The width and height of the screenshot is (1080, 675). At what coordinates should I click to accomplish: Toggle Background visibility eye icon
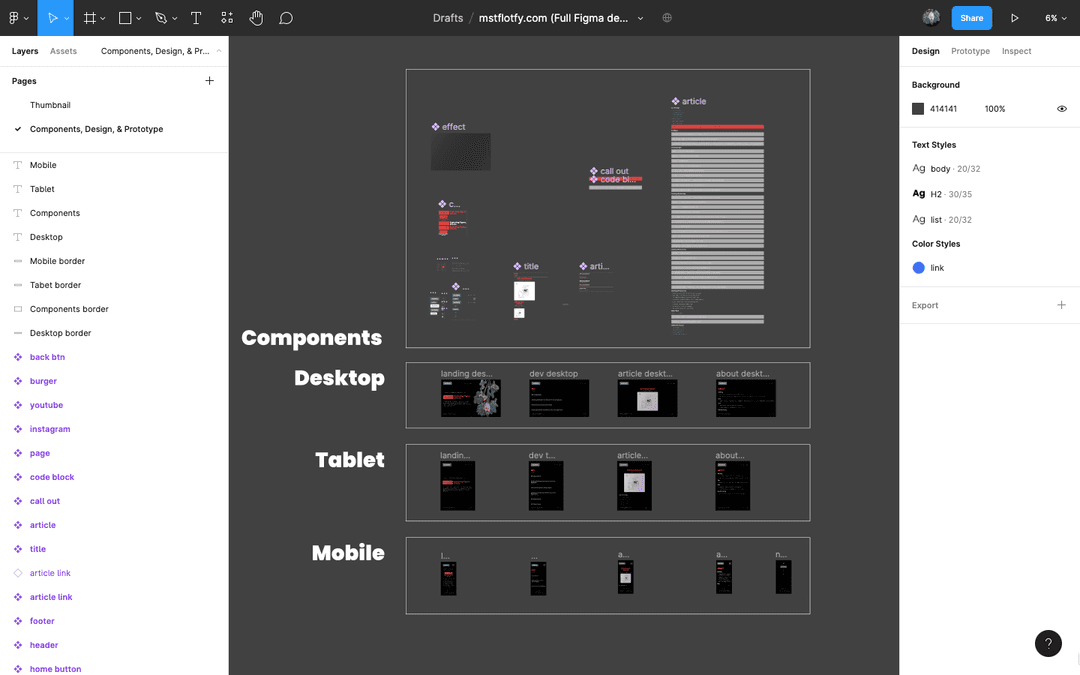point(1062,108)
